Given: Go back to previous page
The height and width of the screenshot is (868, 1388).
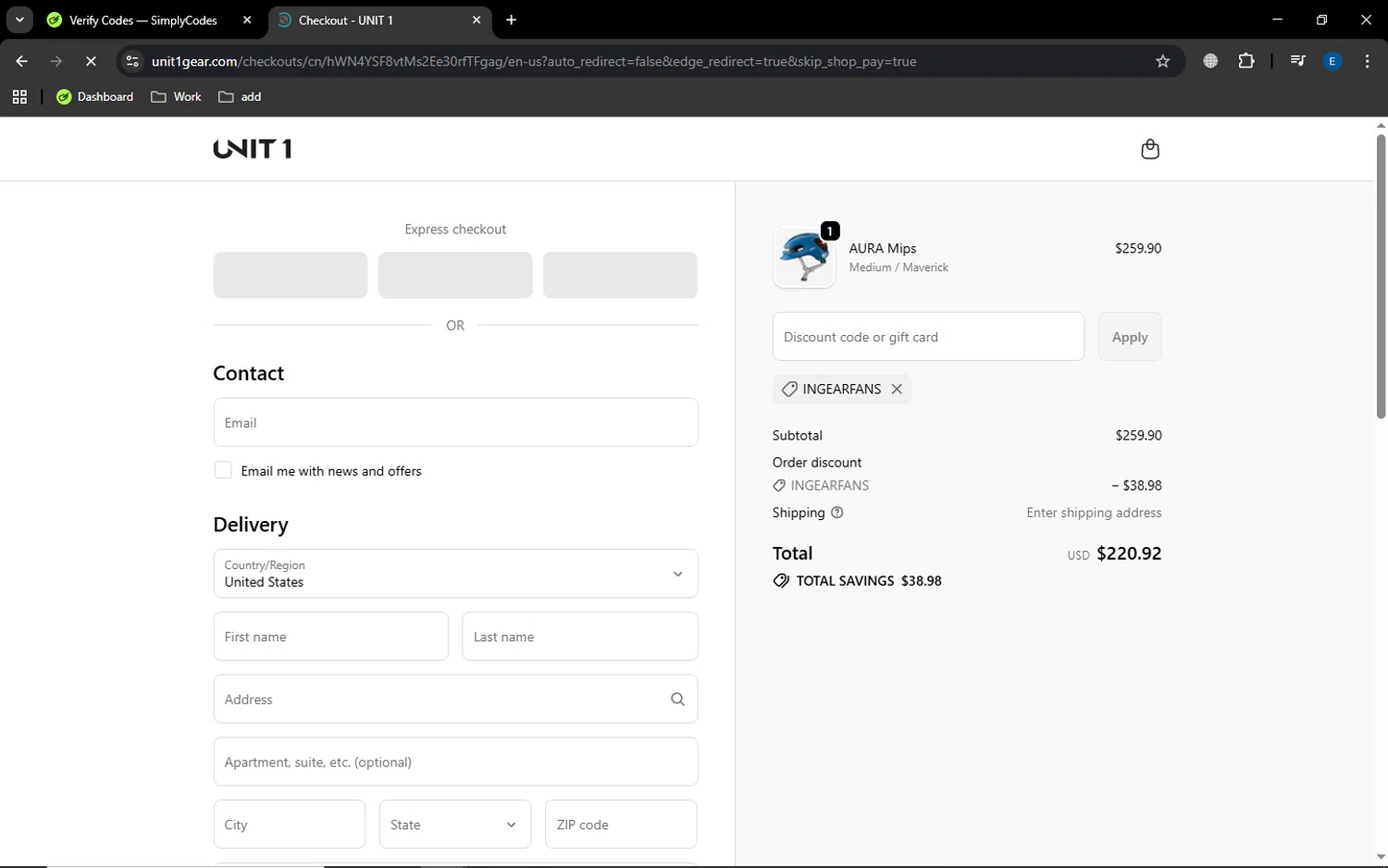Looking at the screenshot, I should (x=21, y=61).
